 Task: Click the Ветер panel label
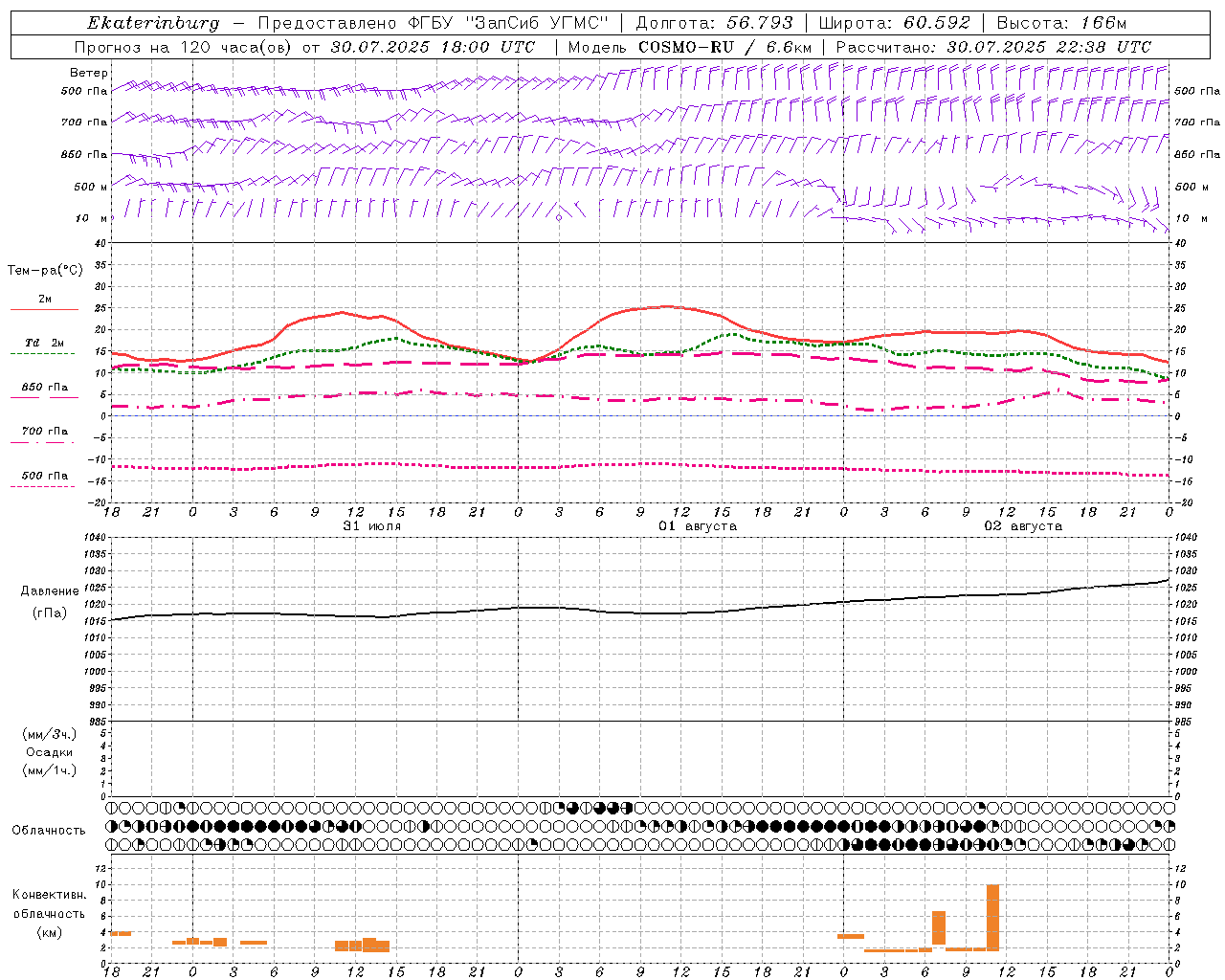pyautogui.click(x=88, y=73)
